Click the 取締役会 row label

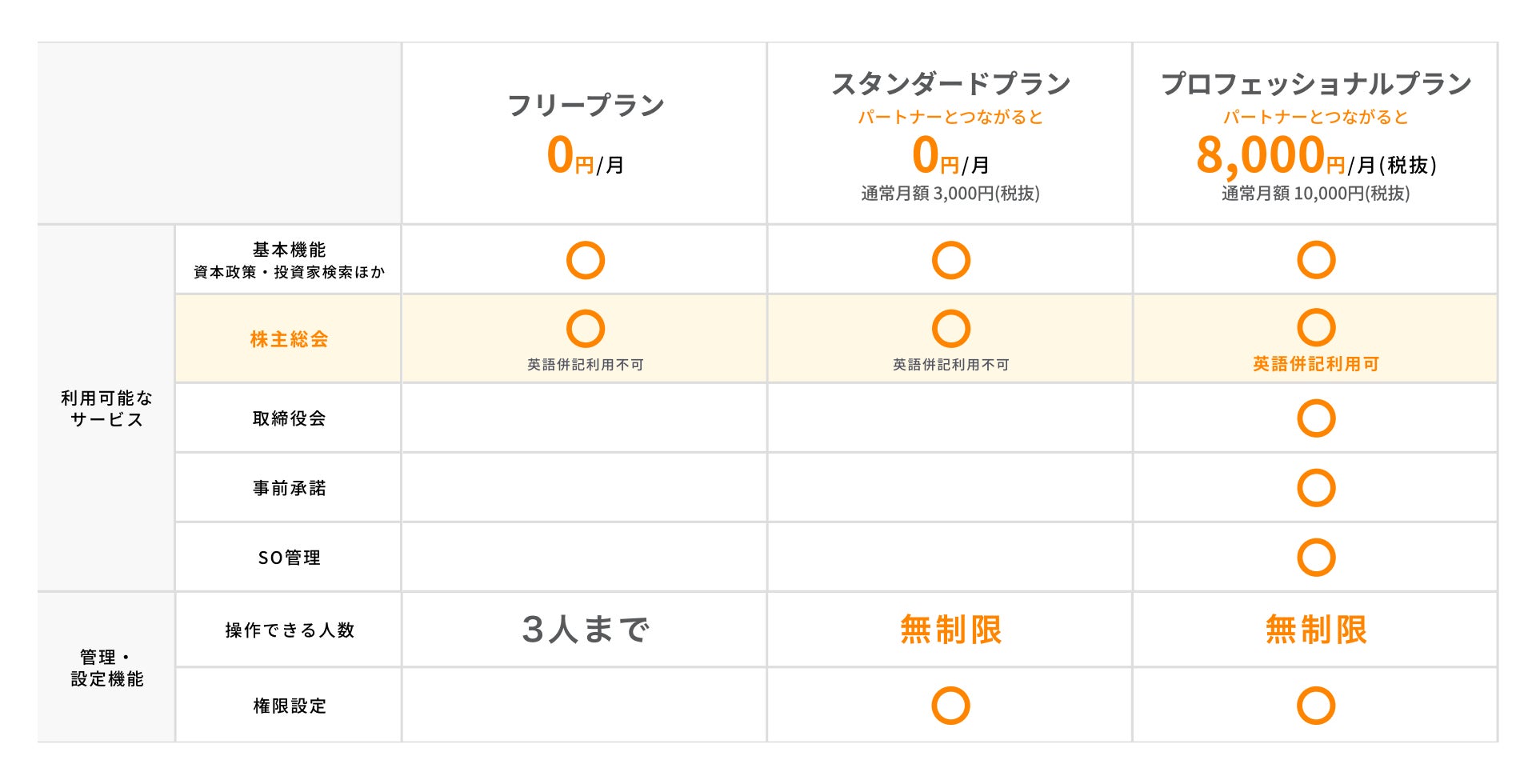289,418
